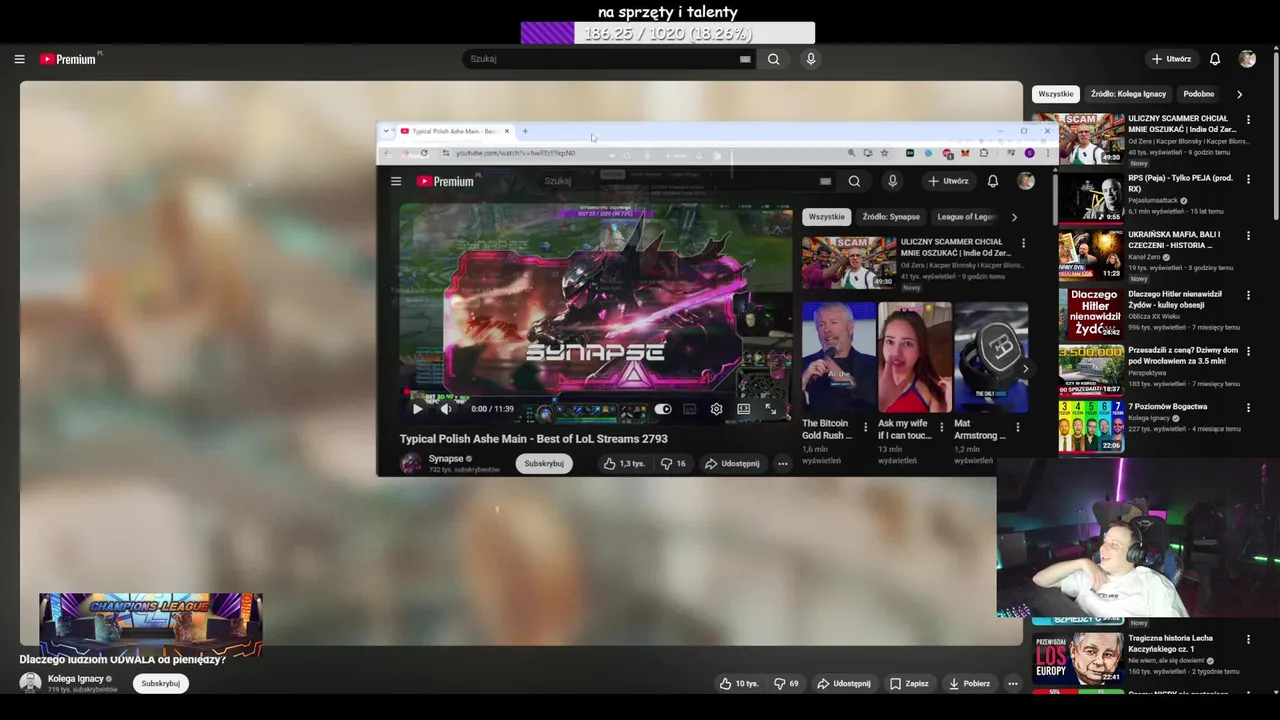
Task: Select the Typical Polish Ashe Main tab
Action: 455,131
